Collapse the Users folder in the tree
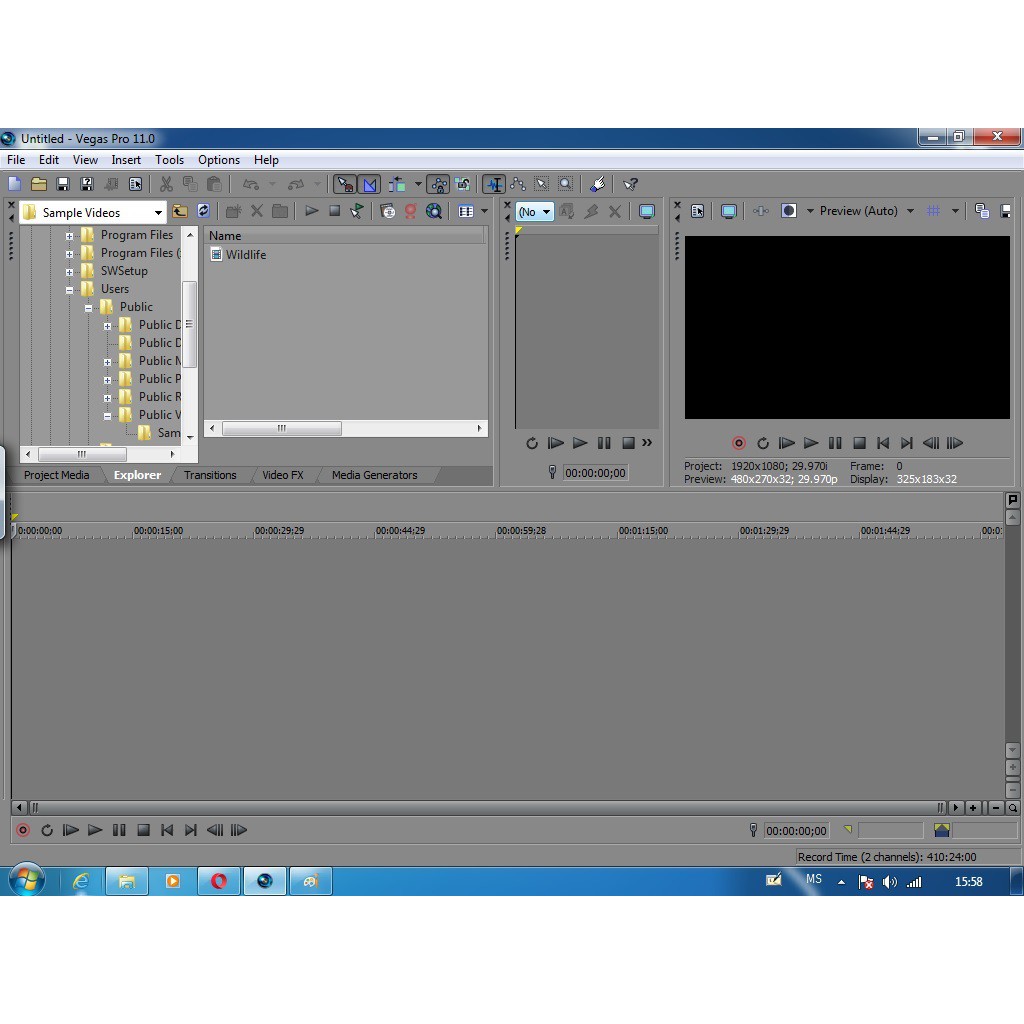The image size is (1024, 1024). 69,290
